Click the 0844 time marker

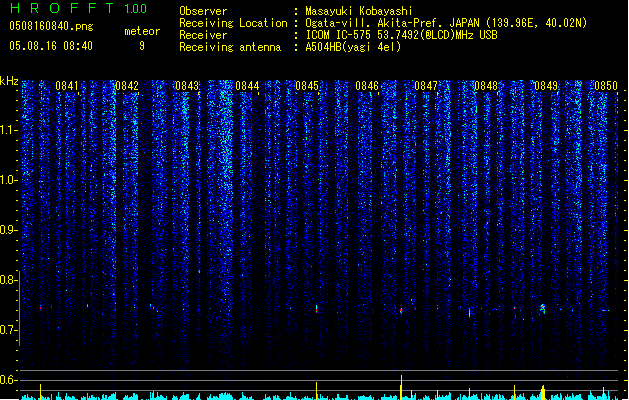tap(247, 85)
